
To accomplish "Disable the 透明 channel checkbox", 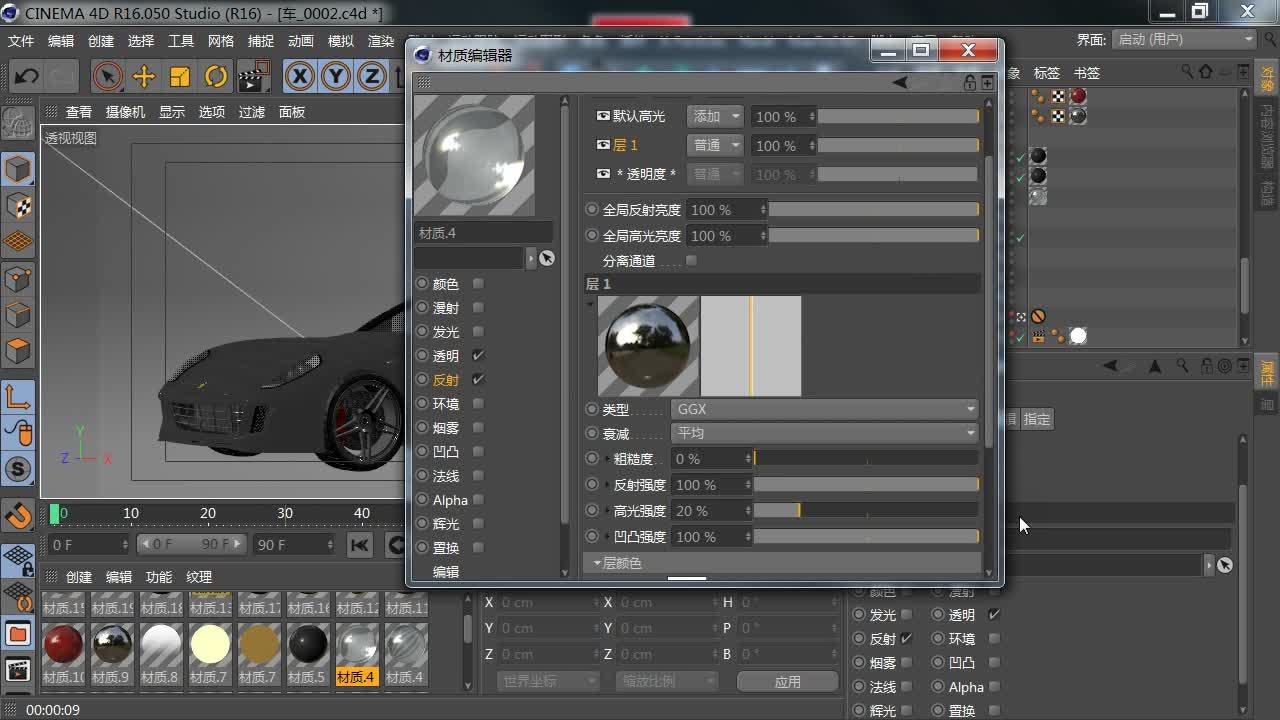I will tap(478, 356).
